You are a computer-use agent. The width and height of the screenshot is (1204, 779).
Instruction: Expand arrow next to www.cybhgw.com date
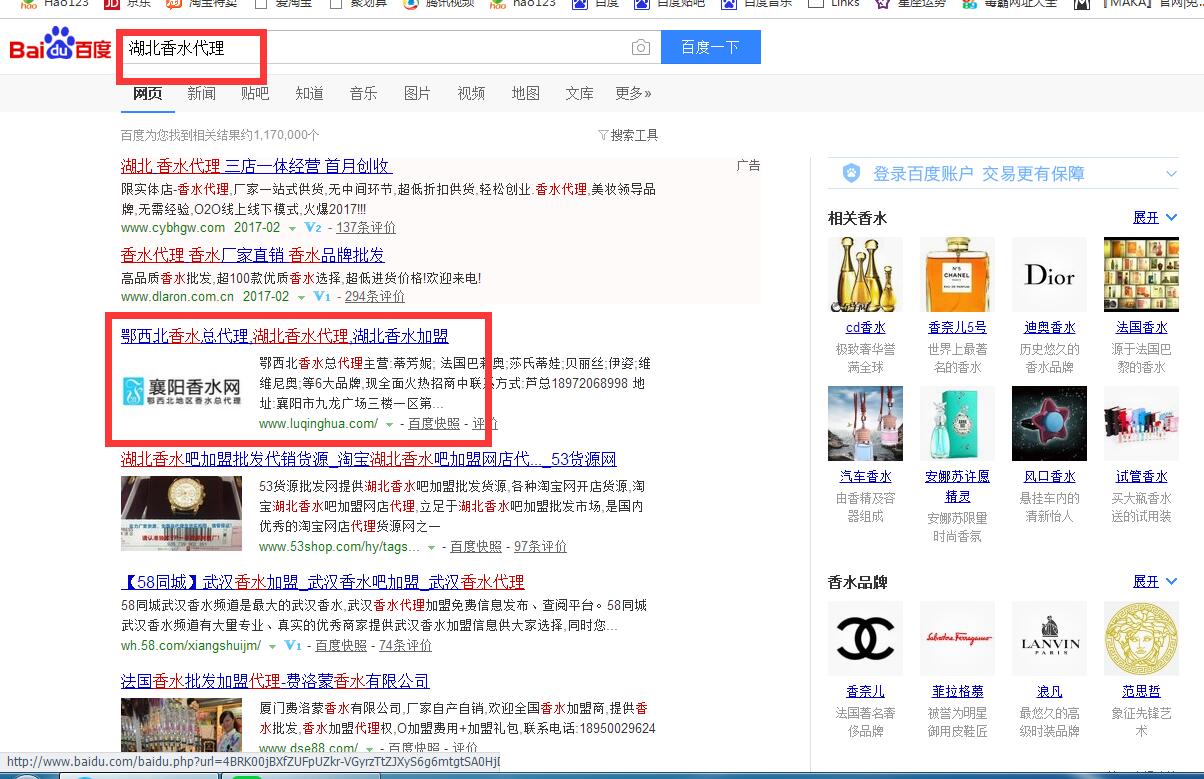[293, 229]
